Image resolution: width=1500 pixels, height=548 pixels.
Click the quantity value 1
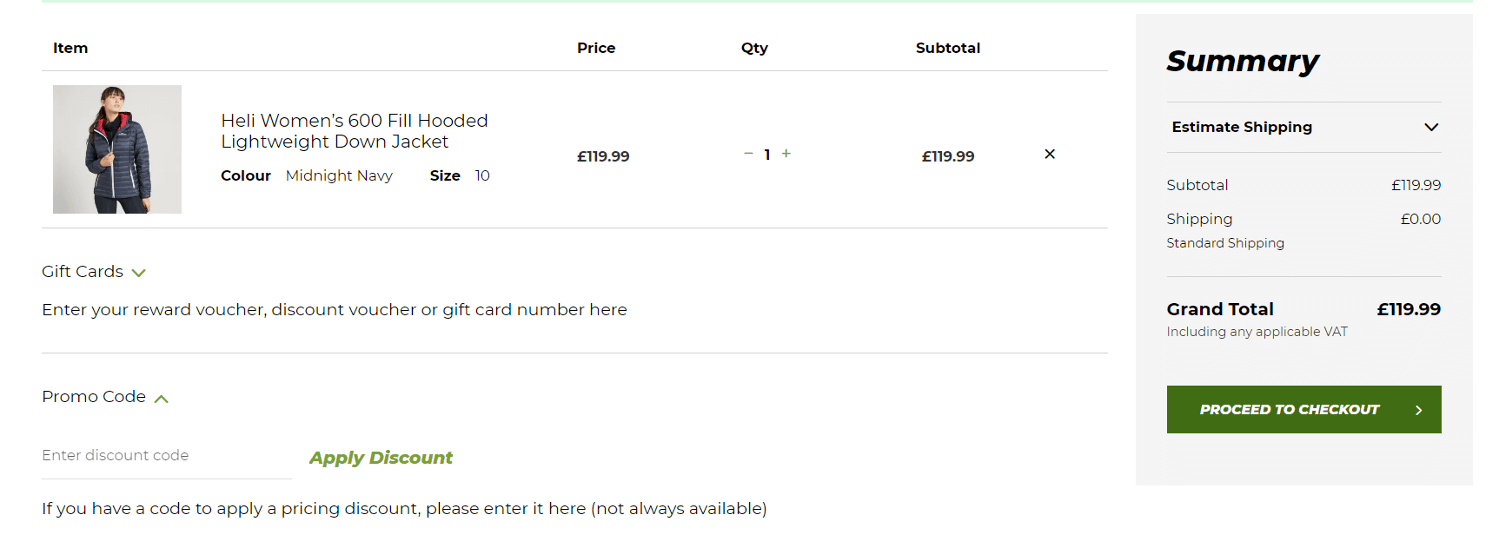(767, 155)
